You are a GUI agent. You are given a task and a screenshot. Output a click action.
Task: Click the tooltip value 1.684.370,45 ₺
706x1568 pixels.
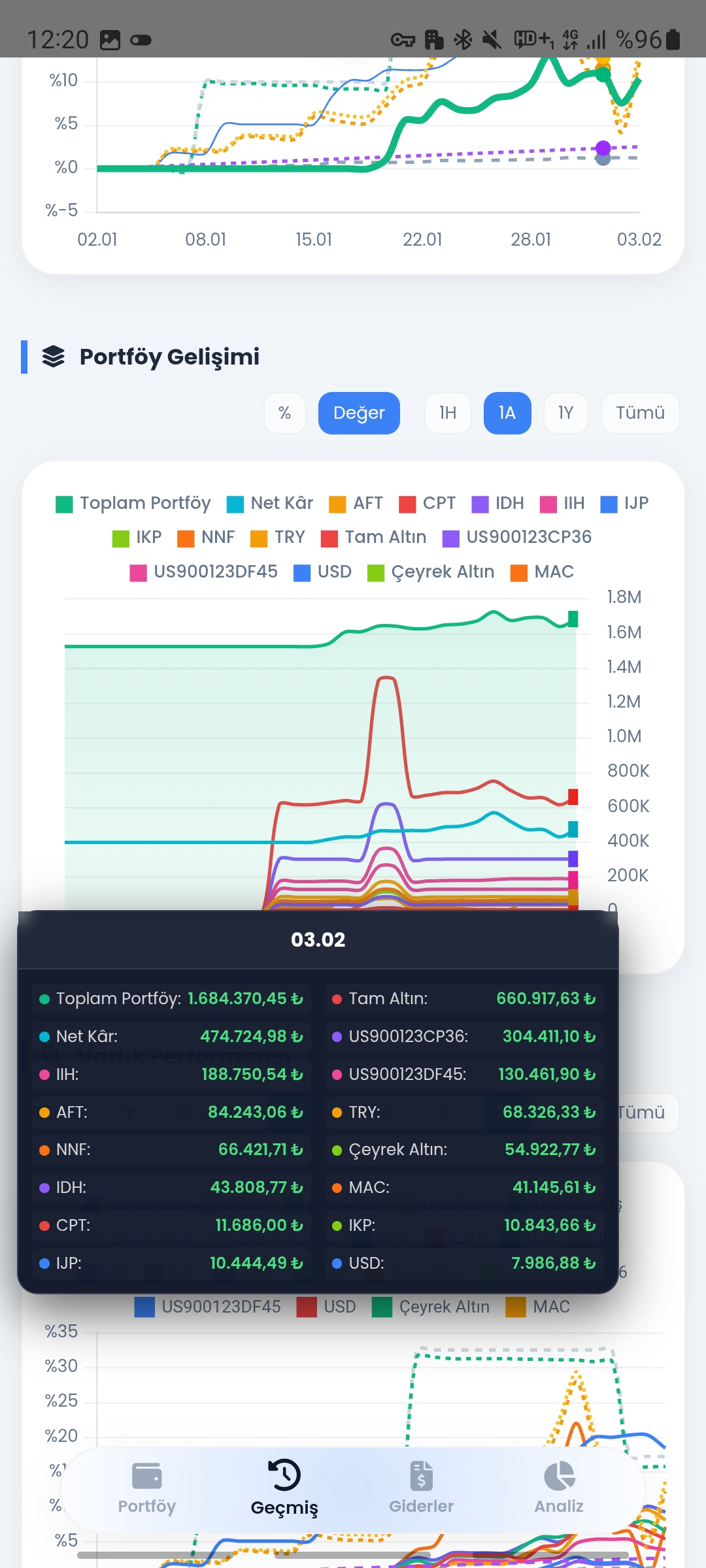click(245, 998)
